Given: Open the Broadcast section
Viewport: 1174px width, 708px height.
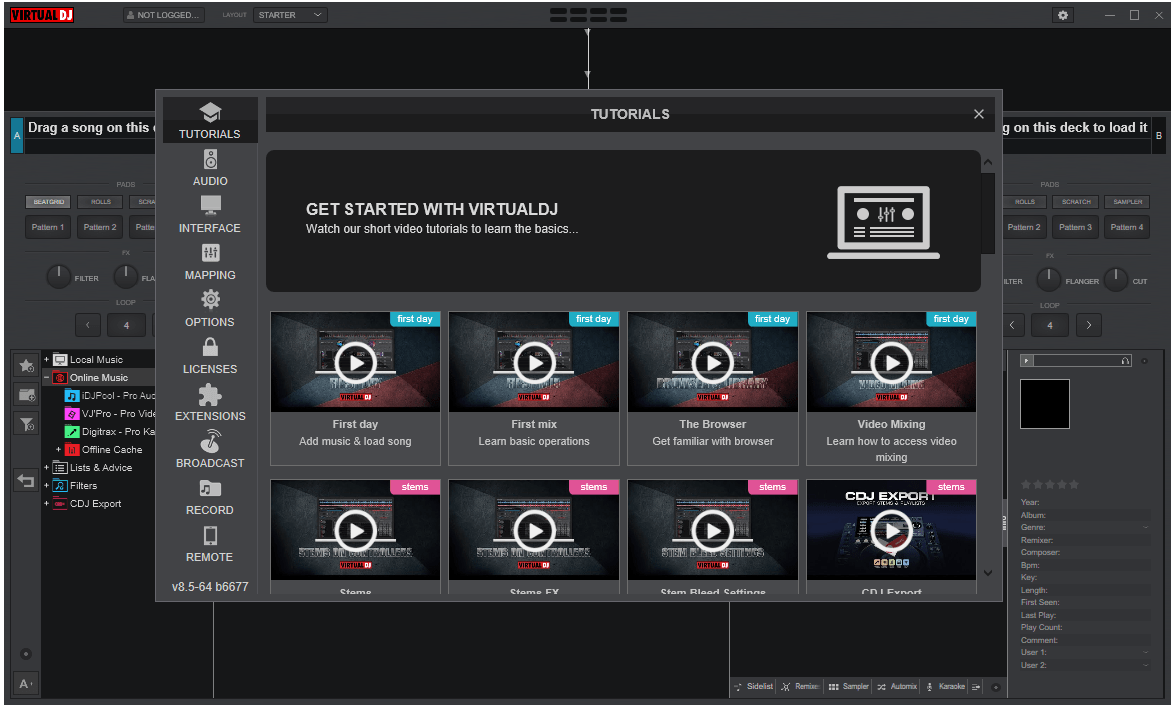Looking at the screenshot, I should click(x=210, y=450).
